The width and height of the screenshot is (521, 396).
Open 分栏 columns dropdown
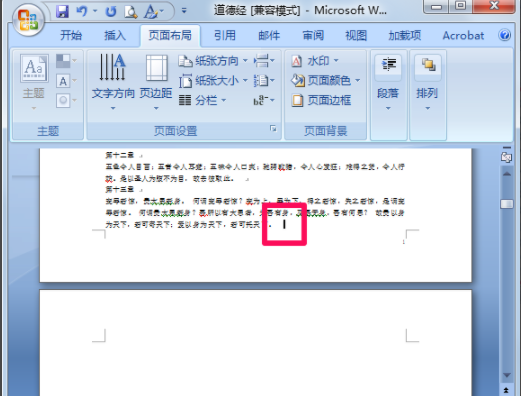point(202,100)
